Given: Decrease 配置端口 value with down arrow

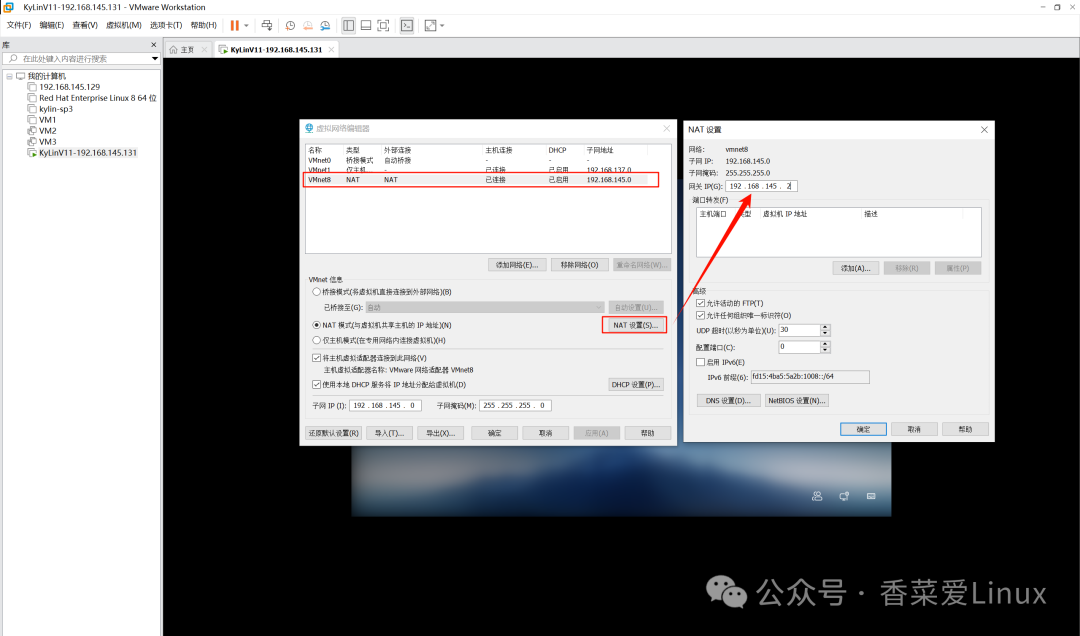Looking at the screenshot, I should coord(825,351).
